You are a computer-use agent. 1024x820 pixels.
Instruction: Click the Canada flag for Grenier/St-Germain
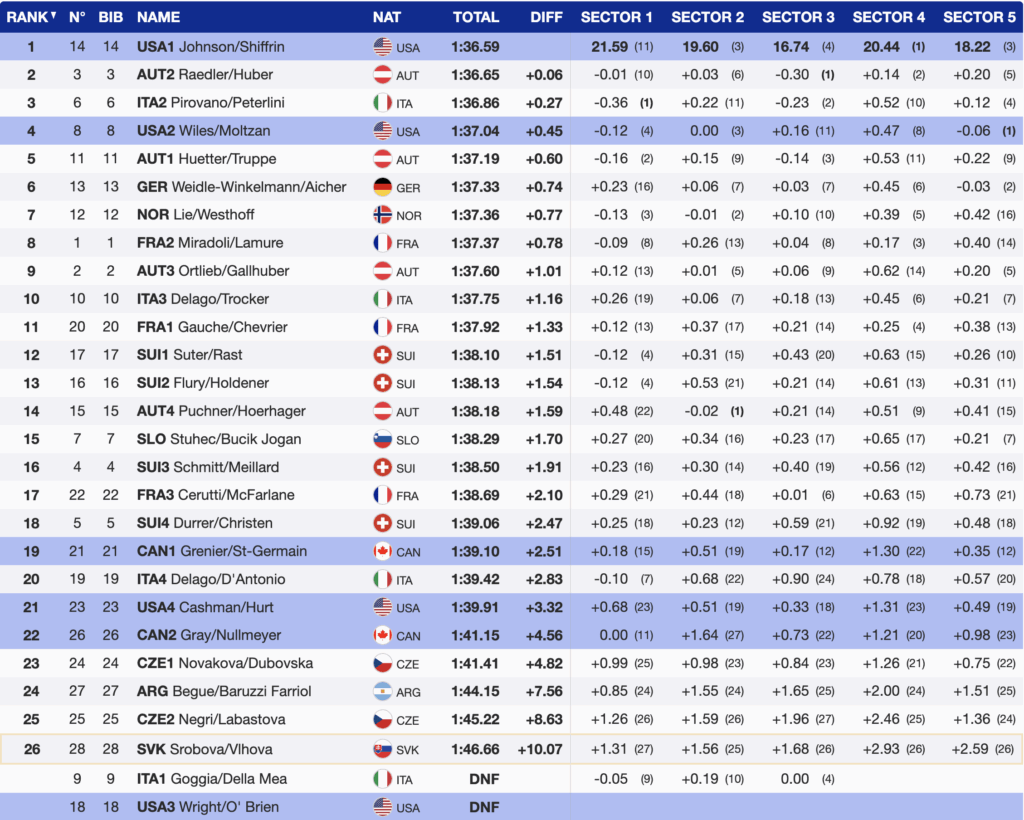pyautogui.click(x=382, y=551)
